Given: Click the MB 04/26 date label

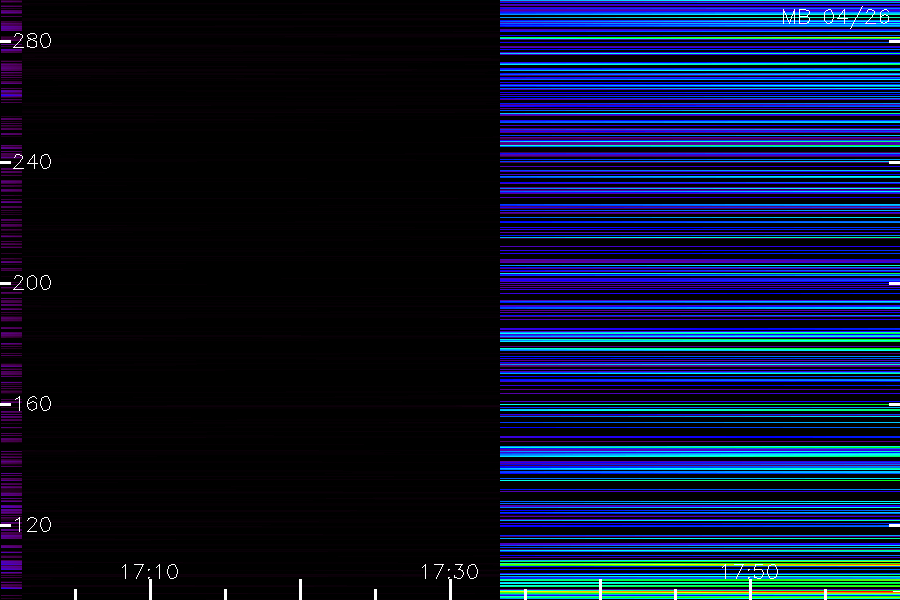Looking at the screenshot, I should [x=836, y=17].
